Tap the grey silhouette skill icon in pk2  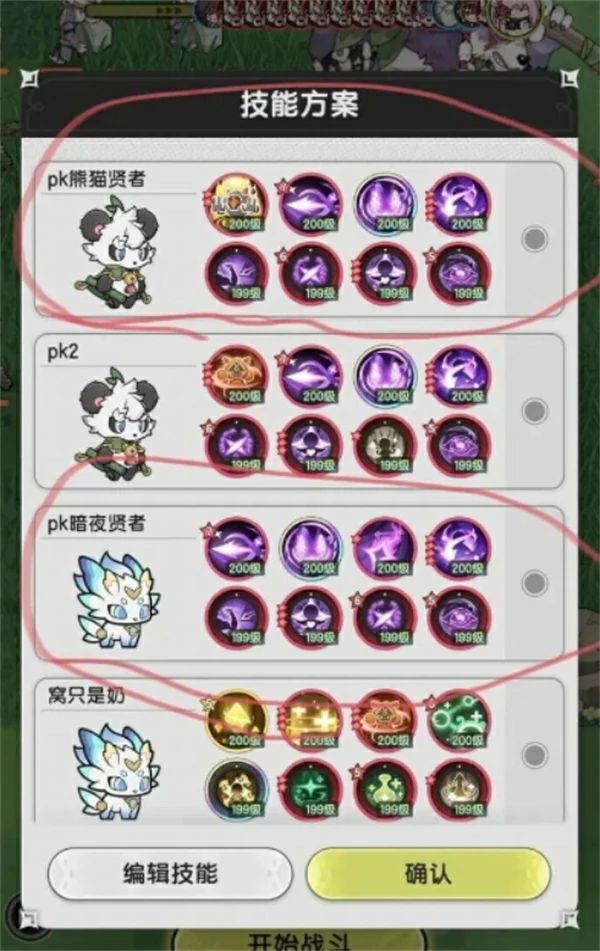coord(385,446)
